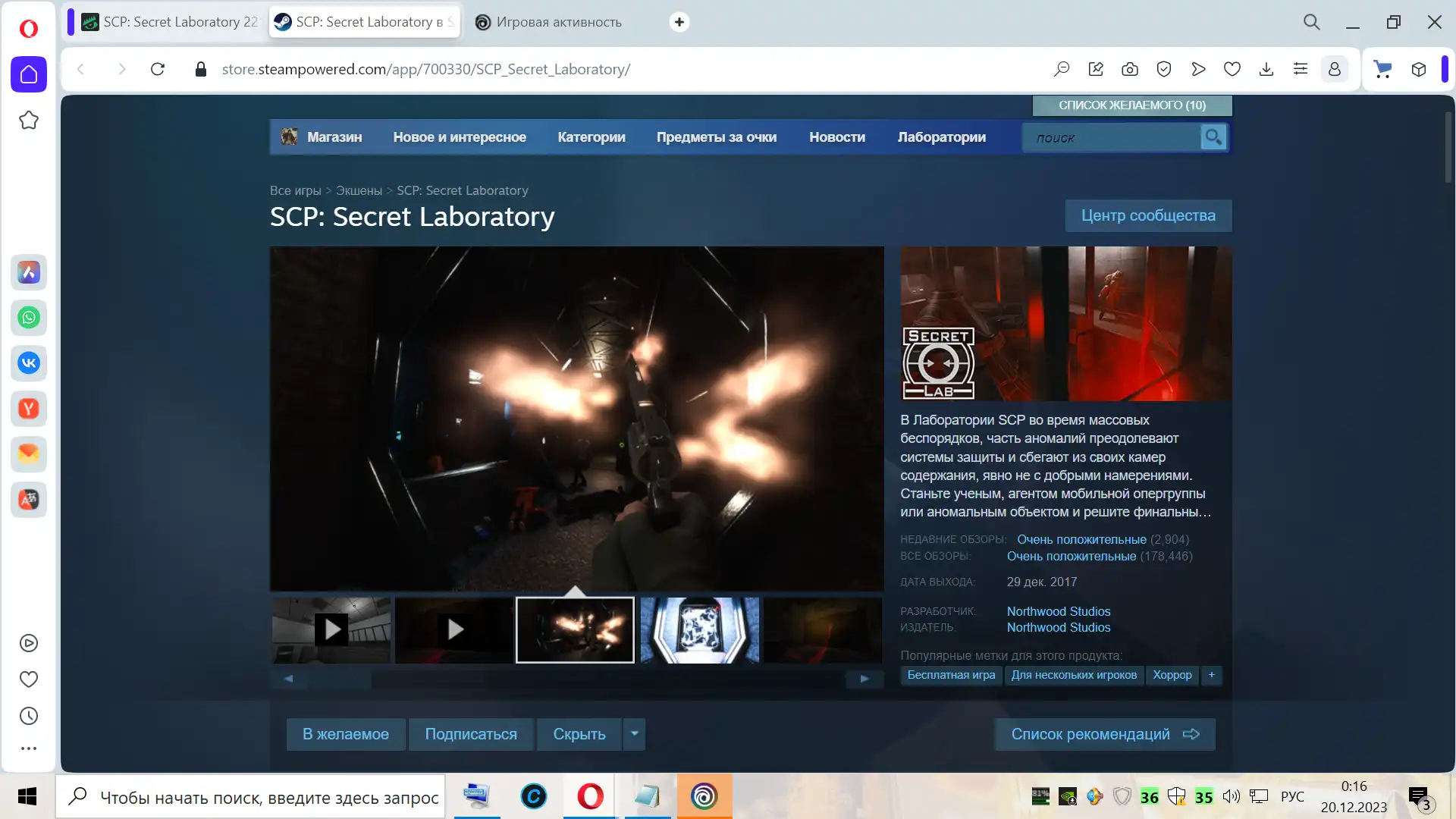1456x819 pixels.
Task: Take a snapshot with the camera icon
Action: [1130, 69]
